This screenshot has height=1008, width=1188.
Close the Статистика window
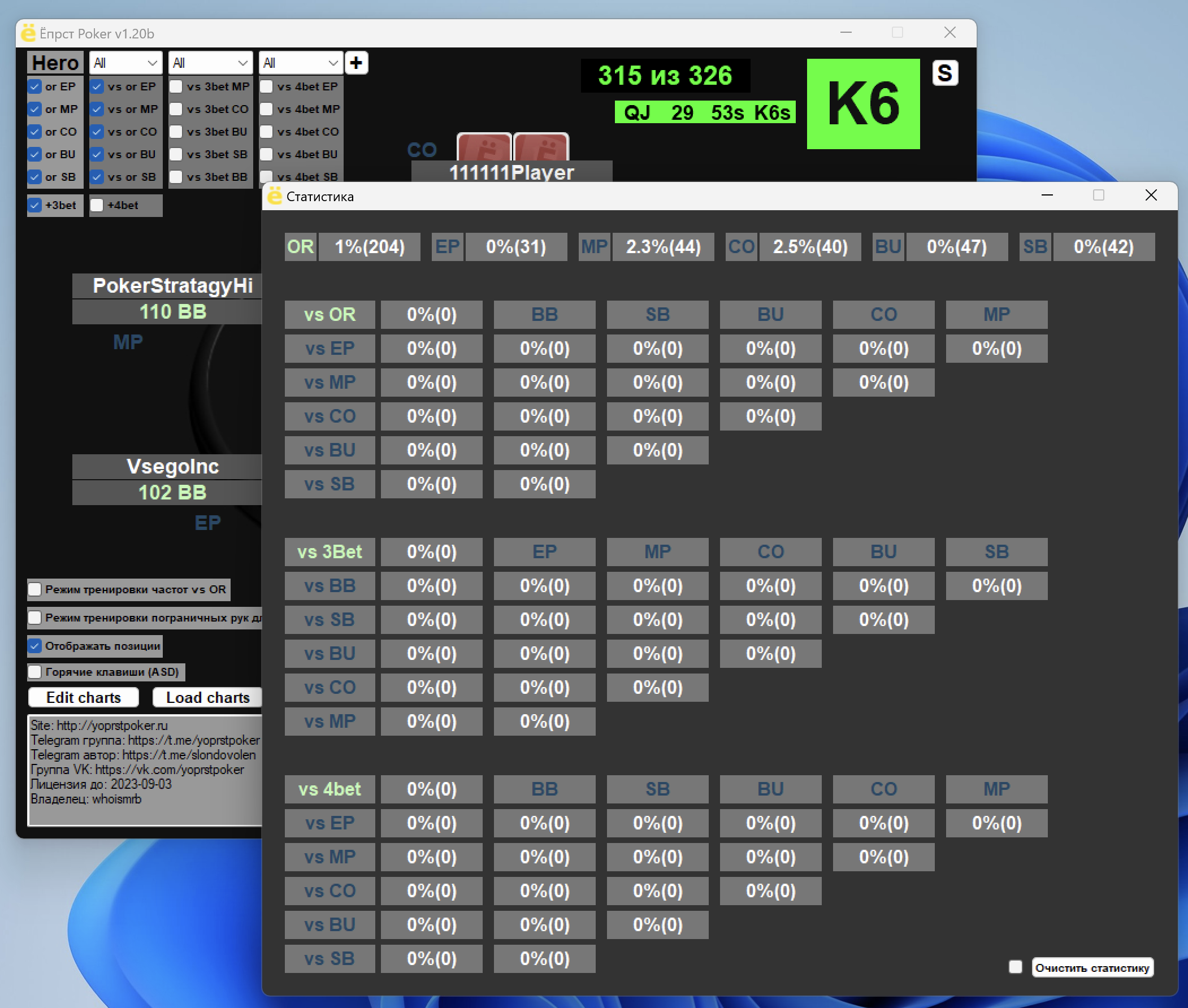tap(1151, 195)
